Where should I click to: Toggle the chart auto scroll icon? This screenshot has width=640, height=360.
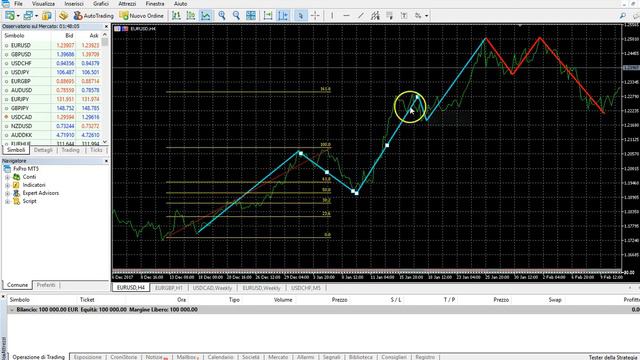pyautogui.click(x=268, y=16)
